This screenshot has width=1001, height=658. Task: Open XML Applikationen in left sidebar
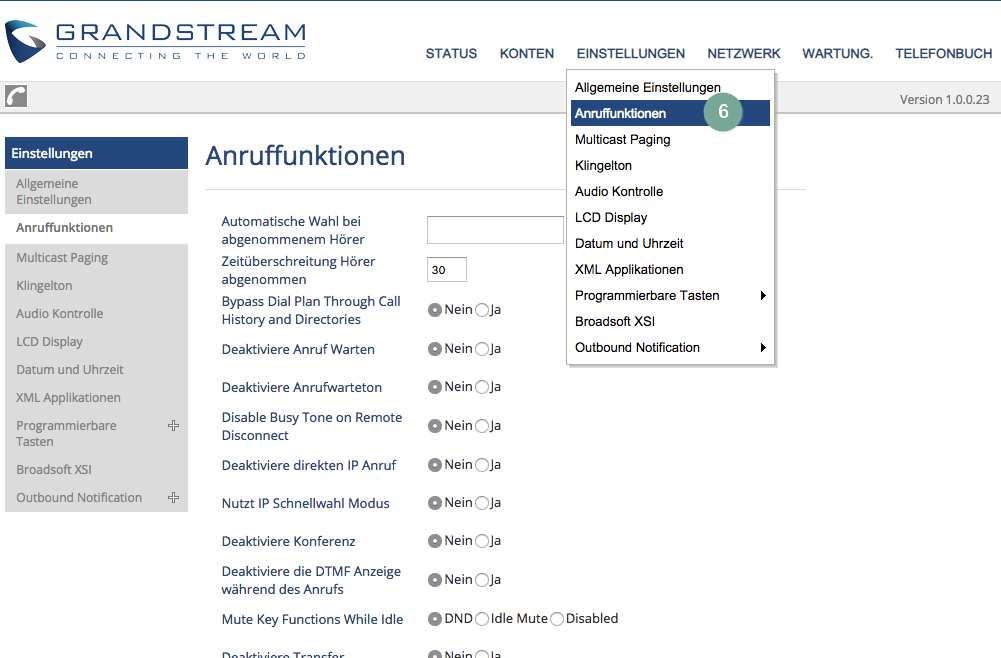[96, 398]
